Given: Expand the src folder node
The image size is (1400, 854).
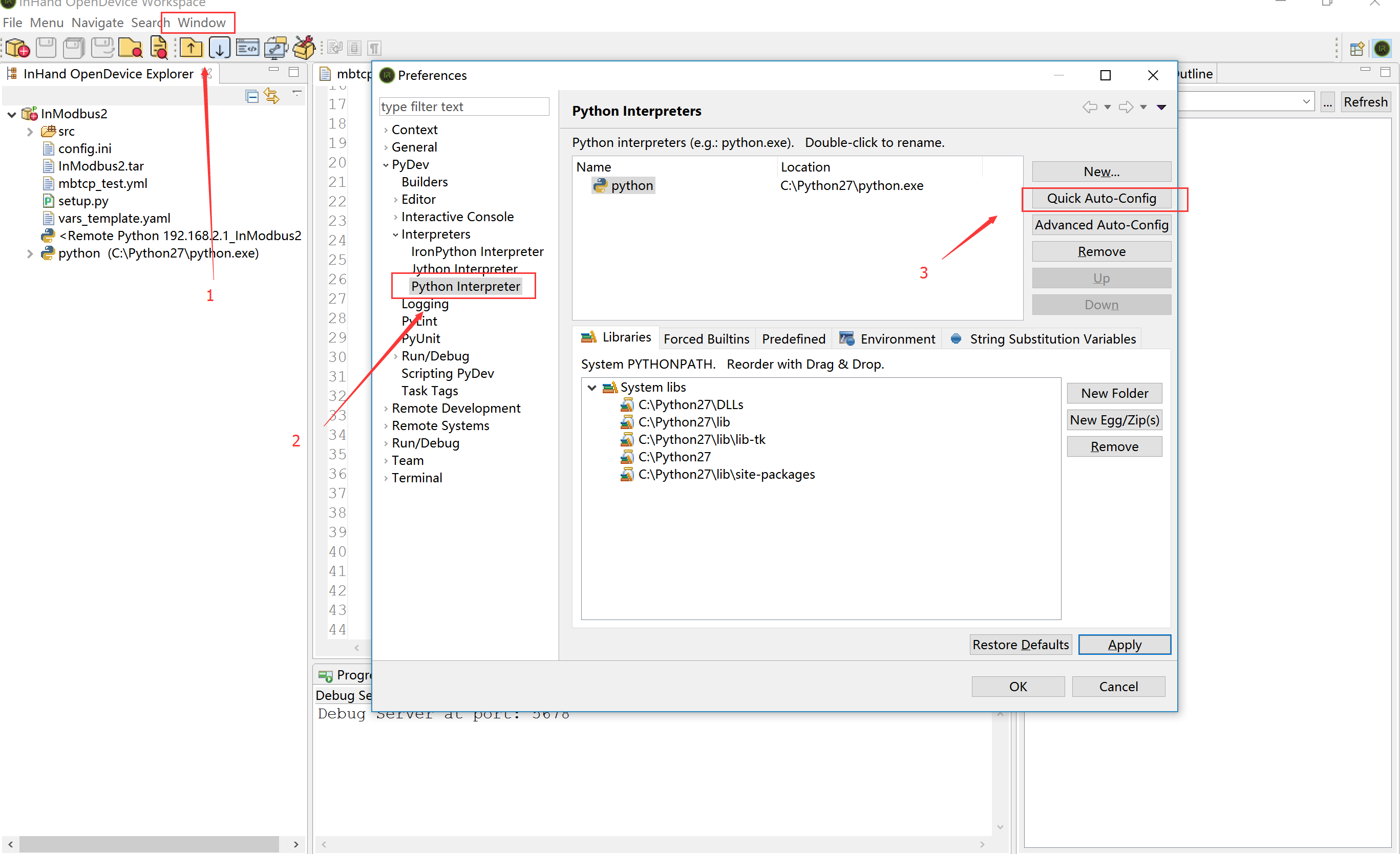Looking at the screenshot, I should pyautogui.click(x=30, y=132).
